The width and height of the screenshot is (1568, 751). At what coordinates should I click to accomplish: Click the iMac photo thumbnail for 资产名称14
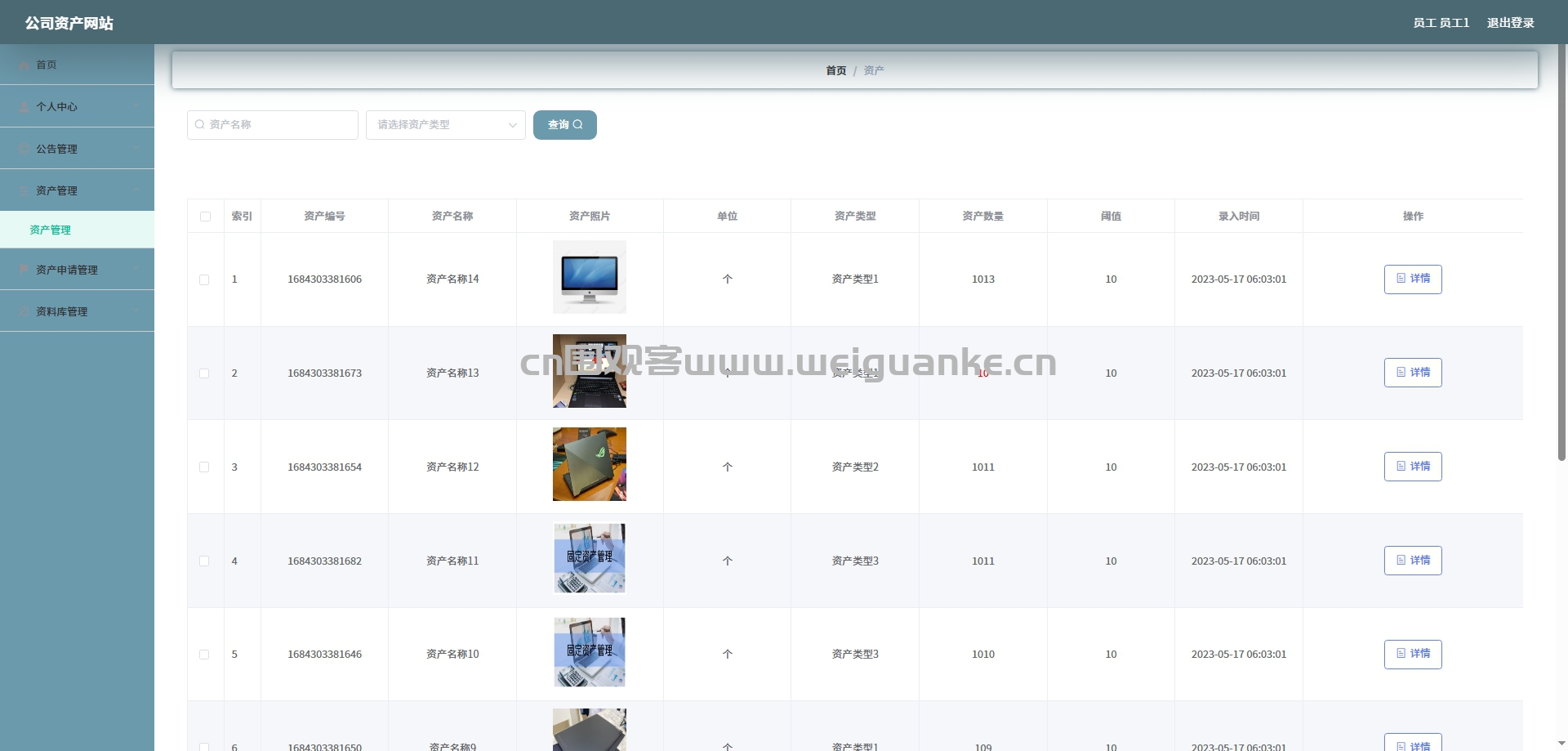point(590,277)
